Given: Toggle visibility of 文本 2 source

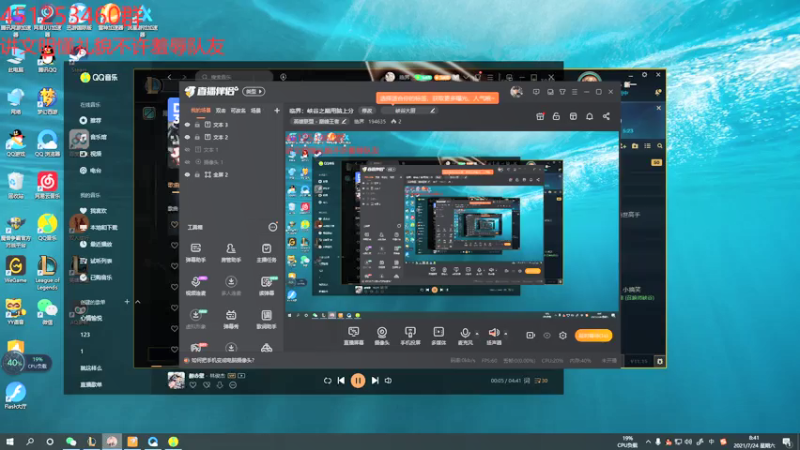Looking at the screenshot, I should click(x=187, y=137).
